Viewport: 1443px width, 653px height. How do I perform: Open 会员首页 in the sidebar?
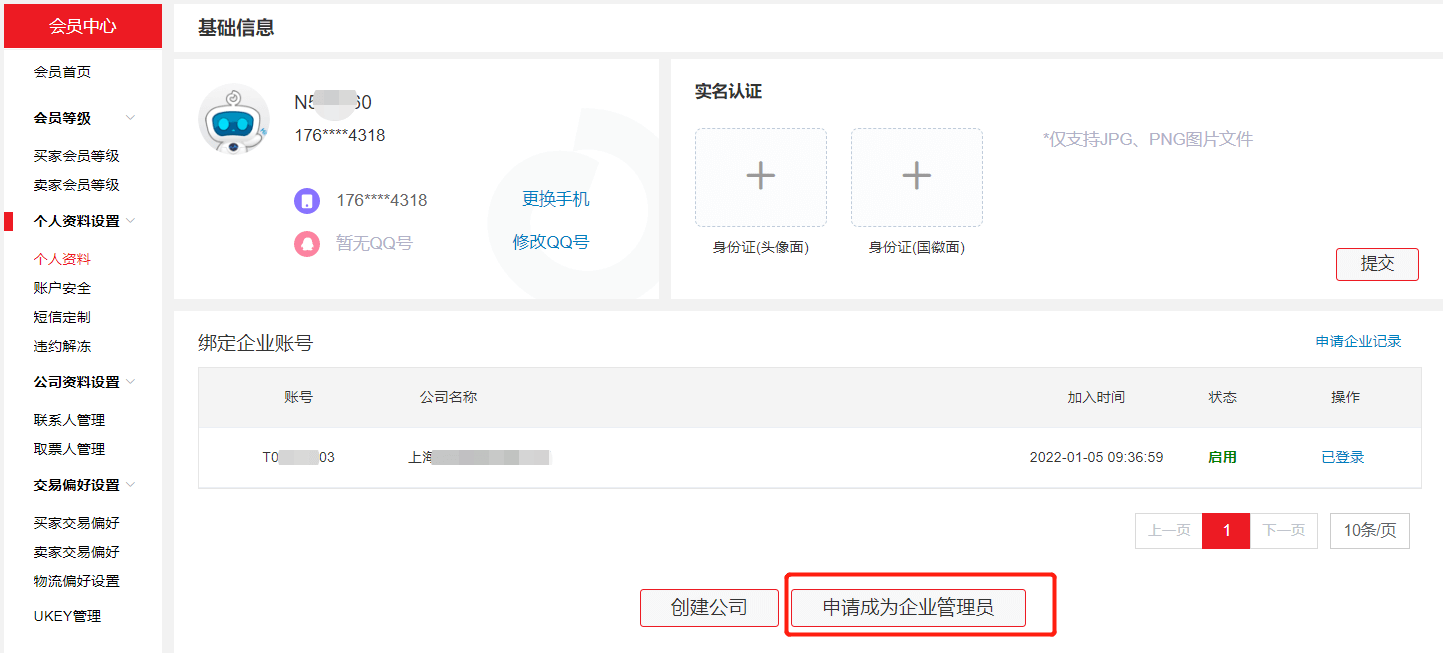[62, 72]
